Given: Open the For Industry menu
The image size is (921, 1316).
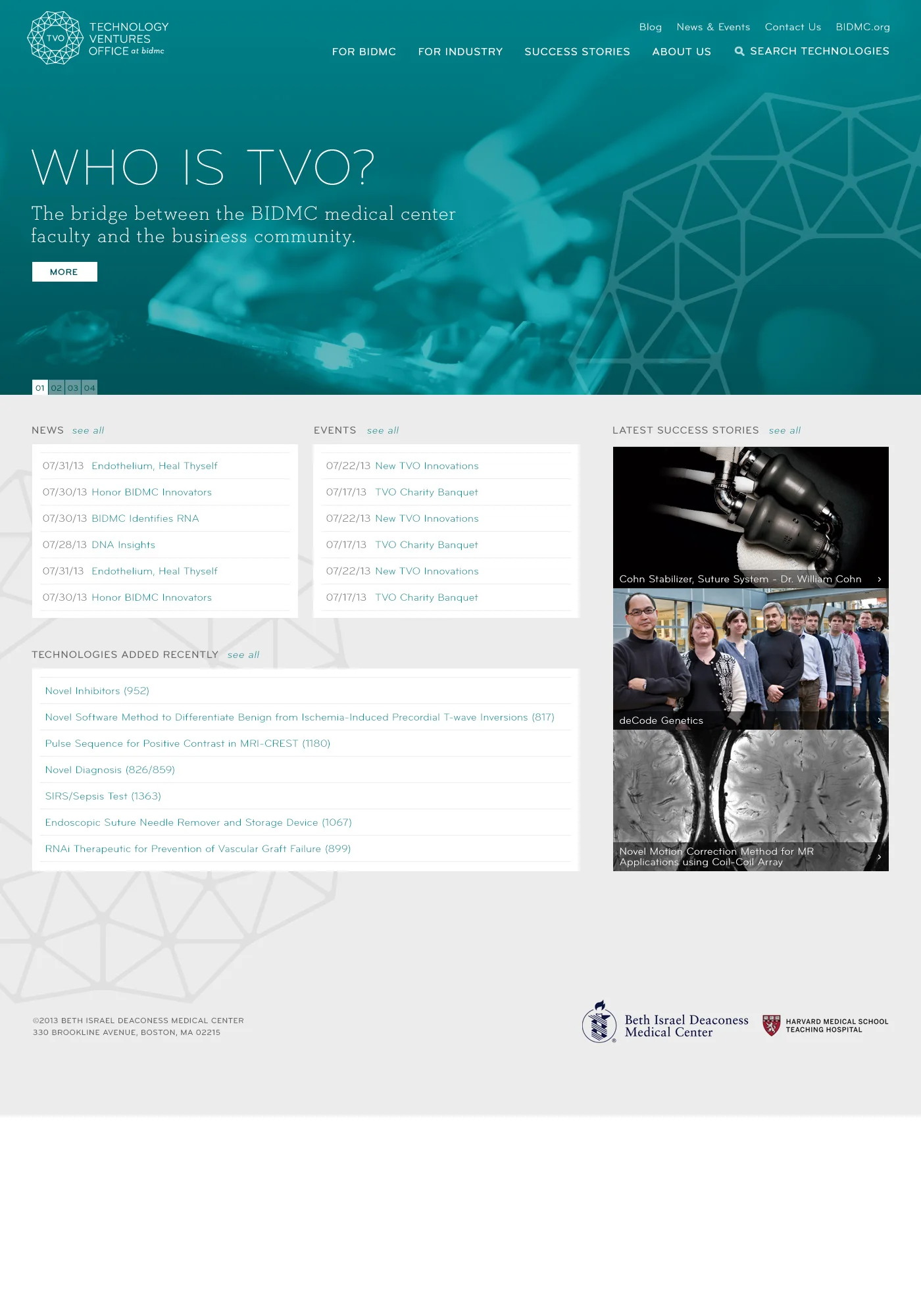Looking at the screenshot, I should [x=460, y=51].
